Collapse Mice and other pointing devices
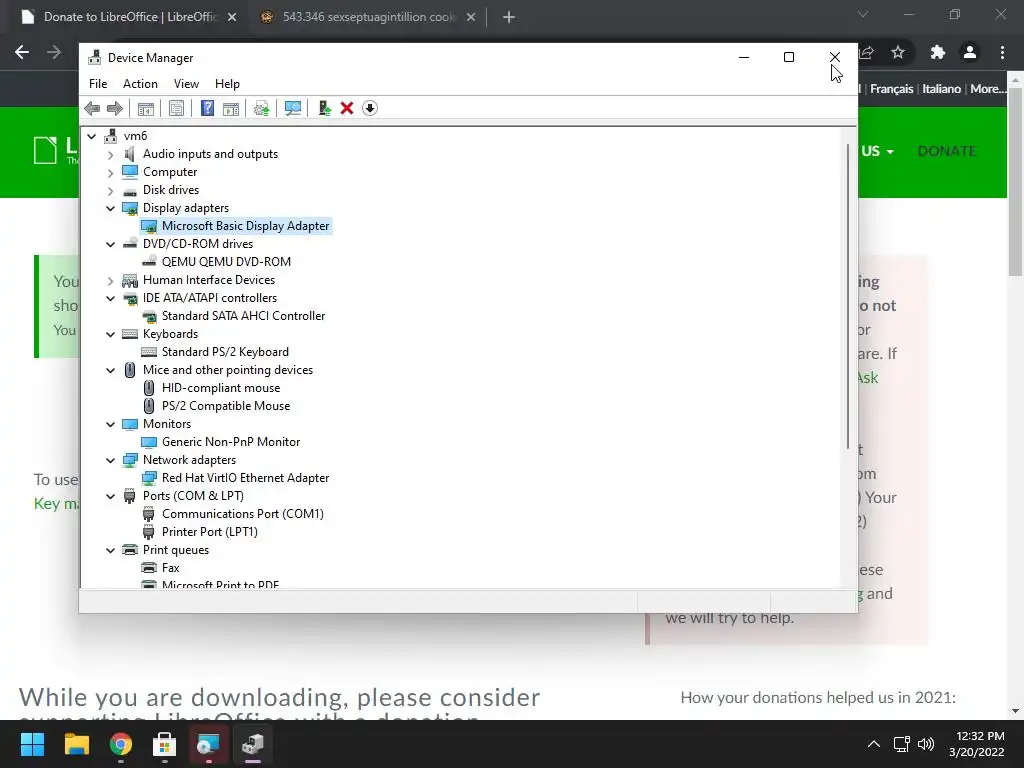1024x768 pixels. click(110, 370)
